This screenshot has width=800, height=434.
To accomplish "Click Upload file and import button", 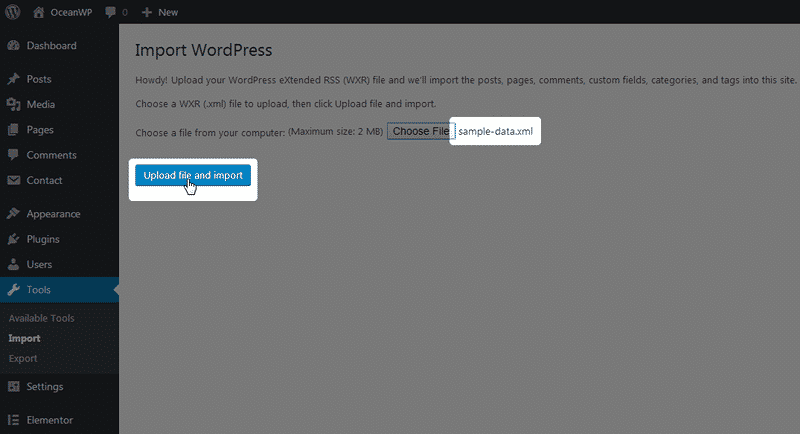I will tap(193, 175).
